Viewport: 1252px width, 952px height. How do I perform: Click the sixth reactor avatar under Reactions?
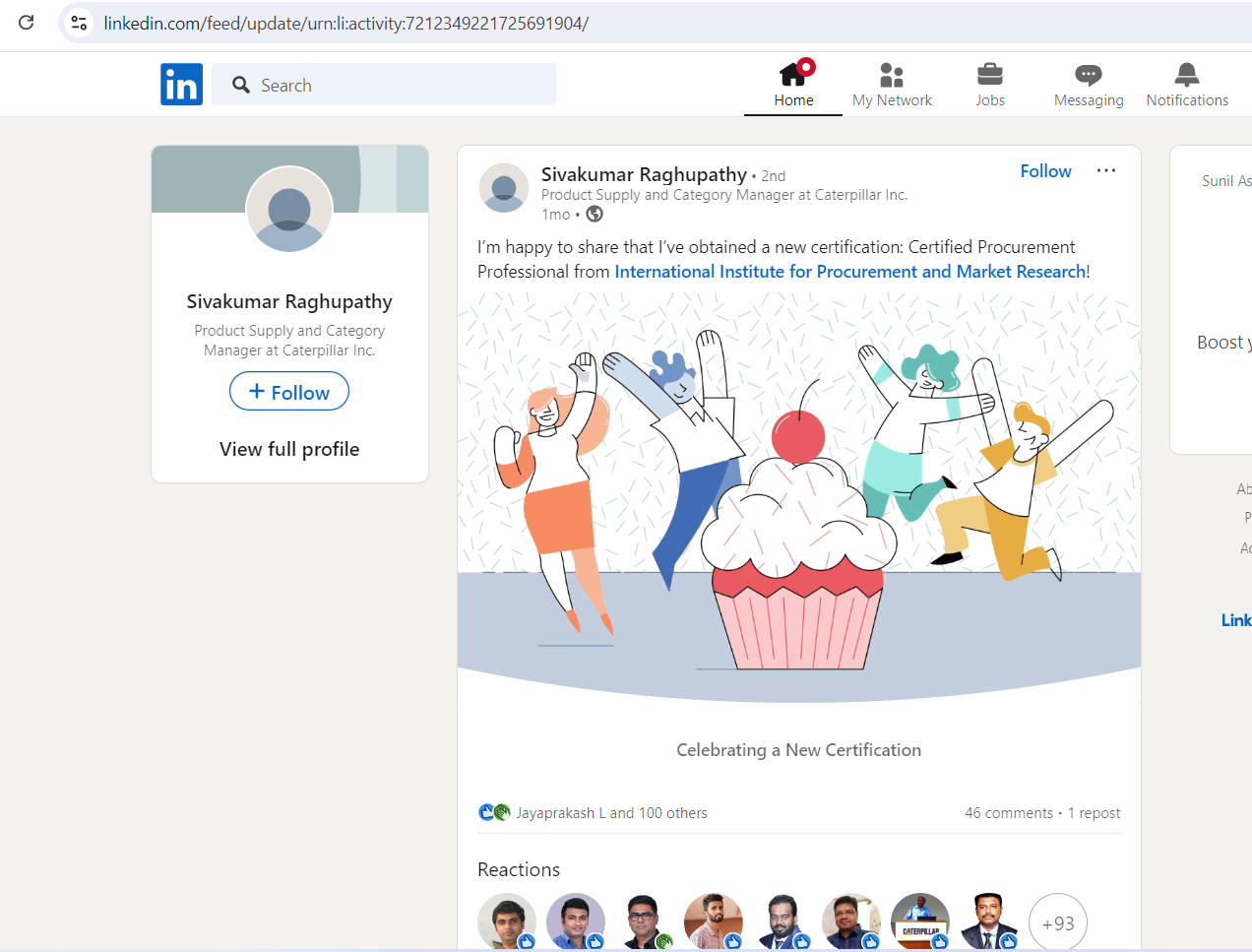click(x=850, y=921)
